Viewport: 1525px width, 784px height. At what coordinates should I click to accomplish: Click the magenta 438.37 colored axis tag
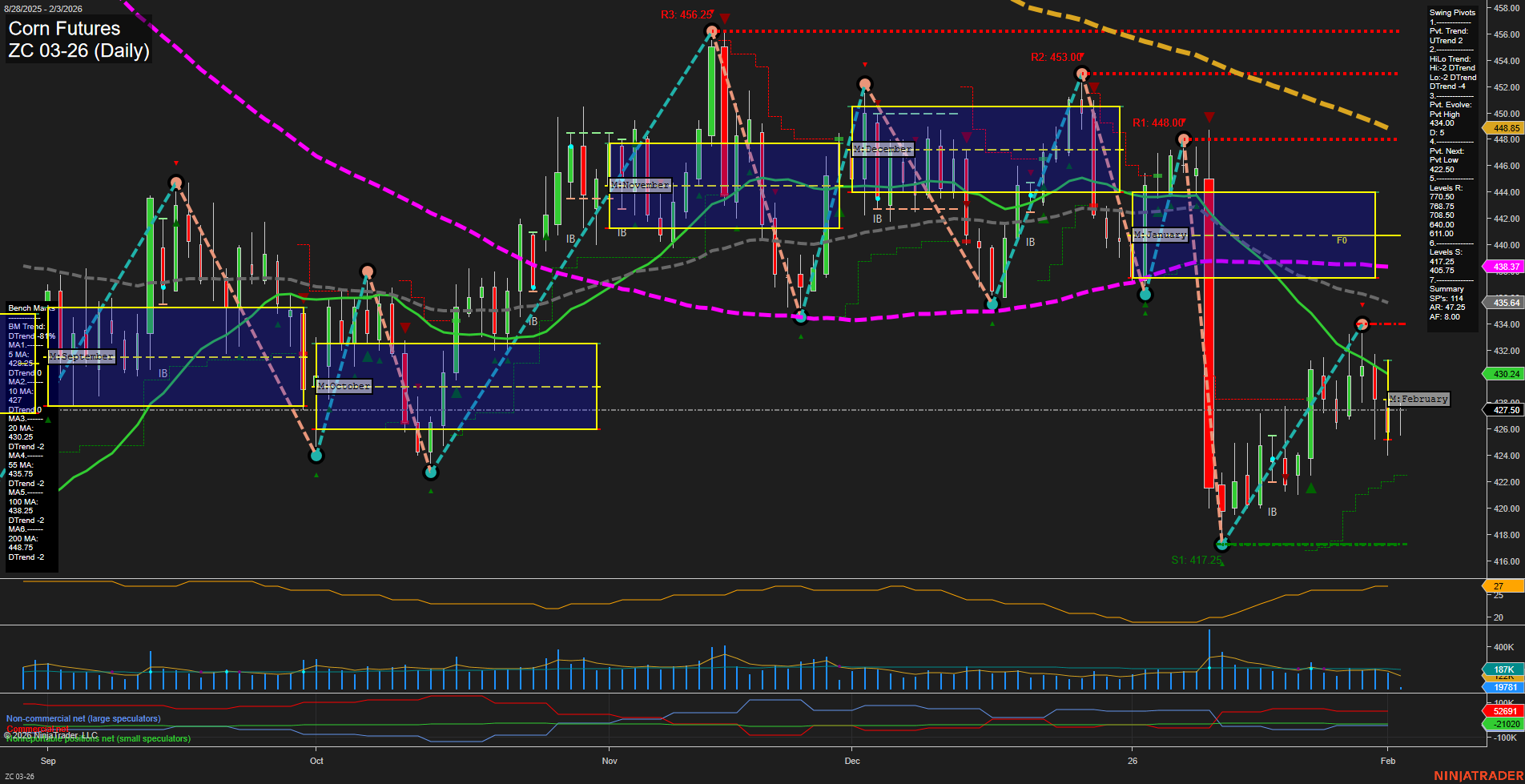point(1504,267)
